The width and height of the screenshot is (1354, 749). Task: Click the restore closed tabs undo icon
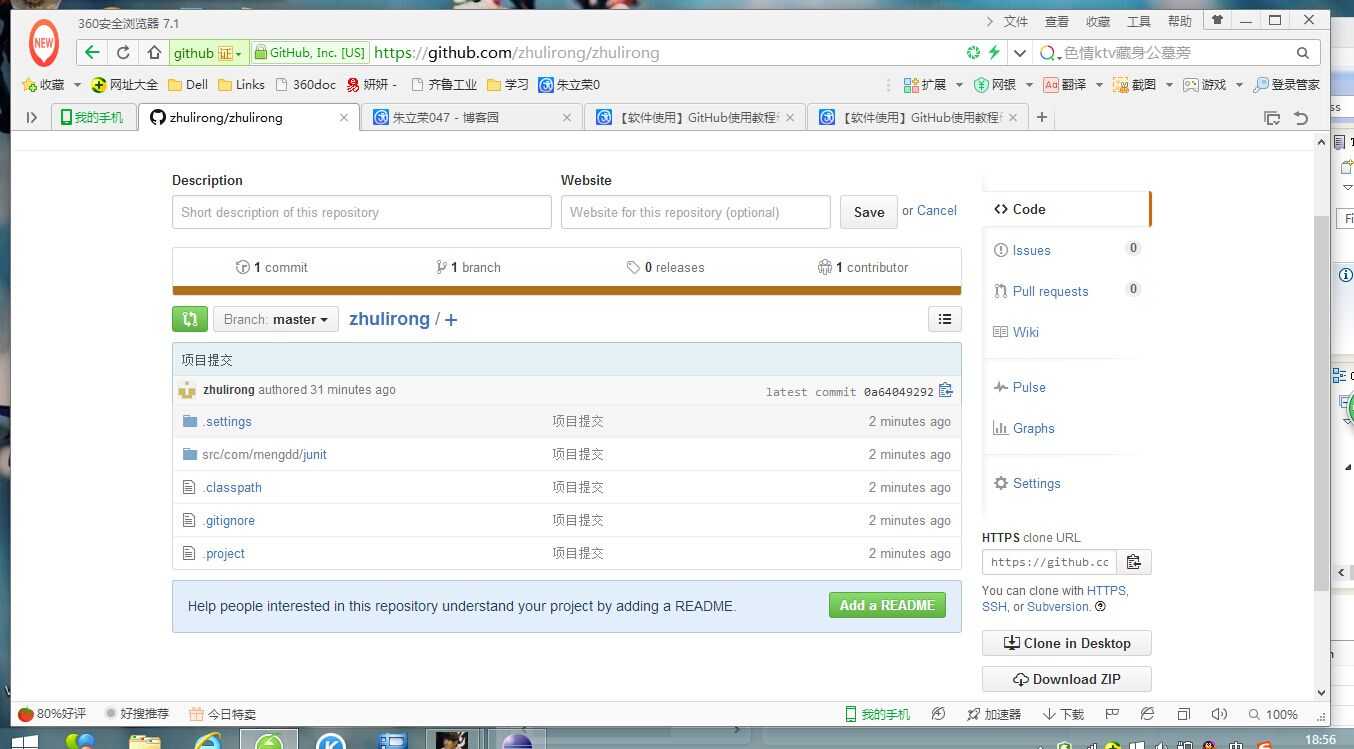[x=1301, y=118]
